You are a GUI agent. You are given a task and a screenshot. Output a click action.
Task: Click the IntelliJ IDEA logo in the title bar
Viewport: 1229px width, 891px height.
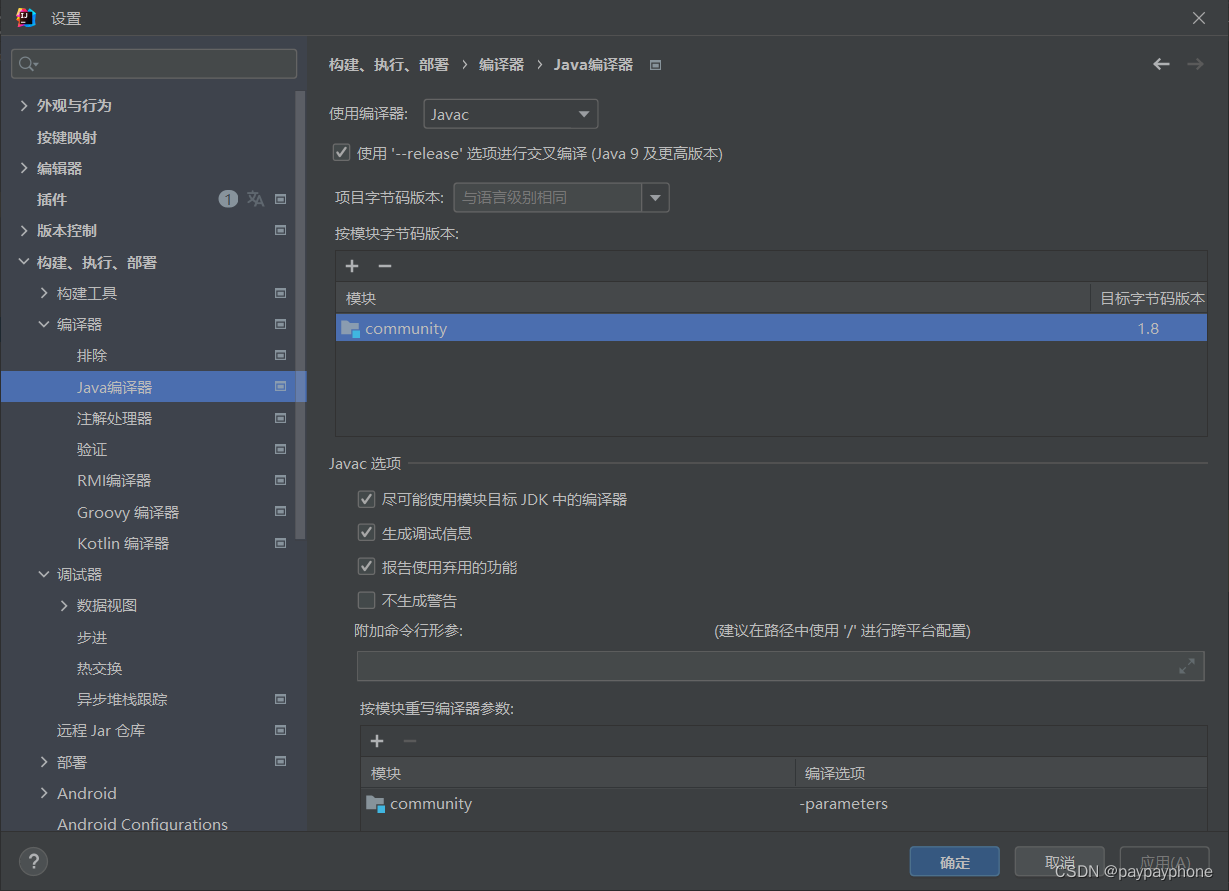pyautogui.click(x=25, y=16)
